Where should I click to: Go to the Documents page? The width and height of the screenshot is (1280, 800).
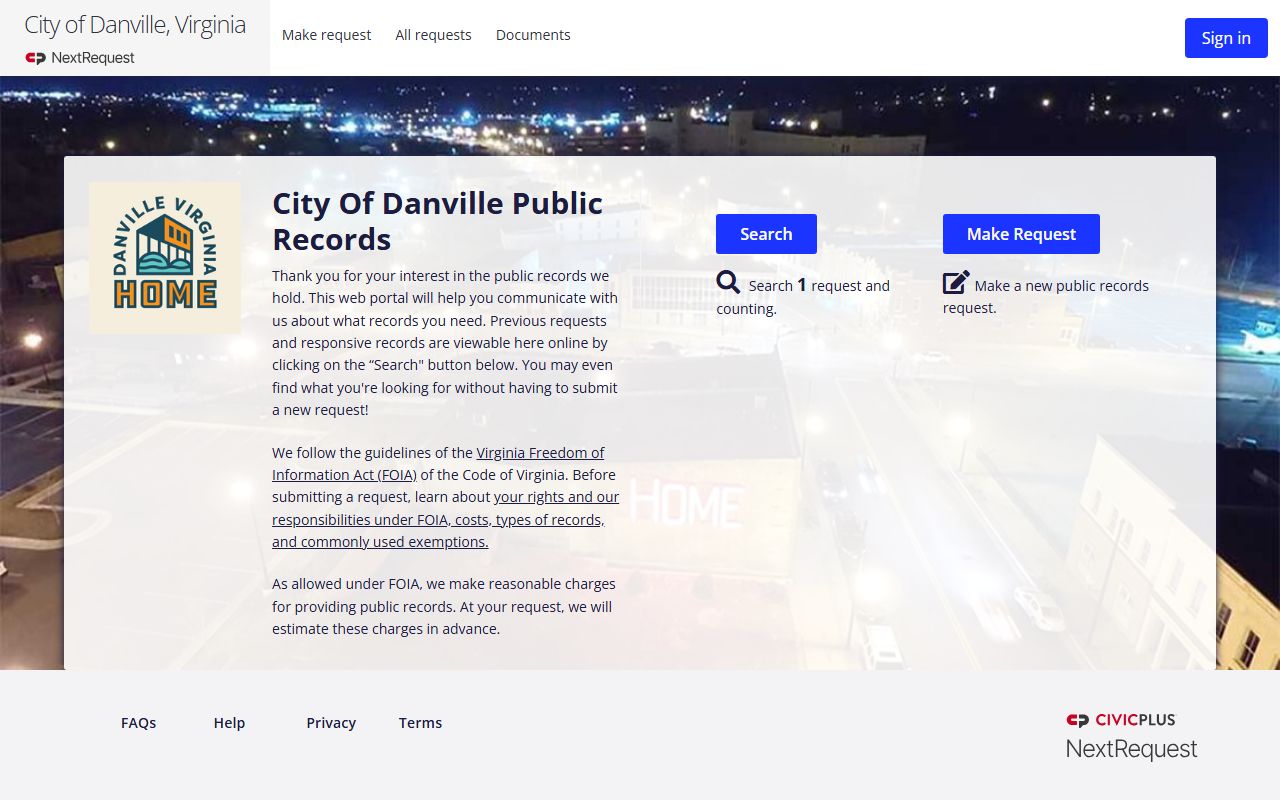533,35
